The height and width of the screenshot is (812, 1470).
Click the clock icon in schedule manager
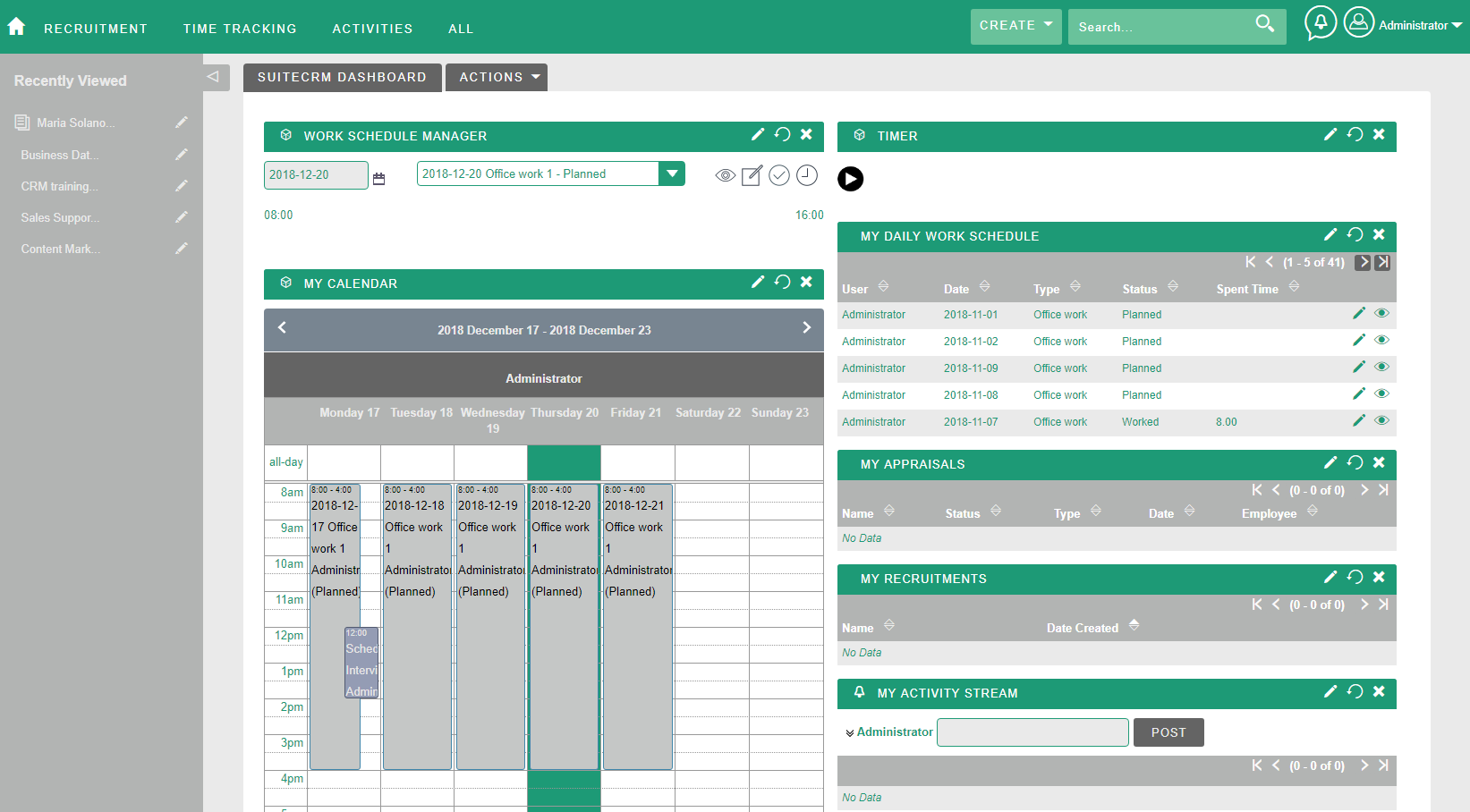(x=807, y=175)
